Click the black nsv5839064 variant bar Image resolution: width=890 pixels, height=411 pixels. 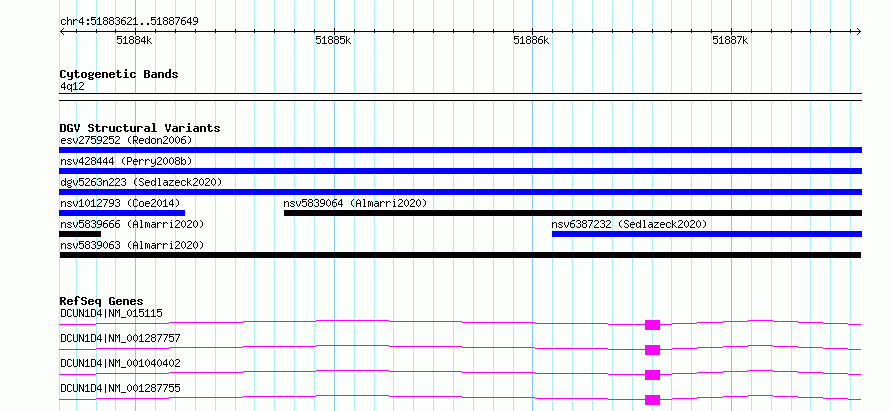tap(573, 213)
